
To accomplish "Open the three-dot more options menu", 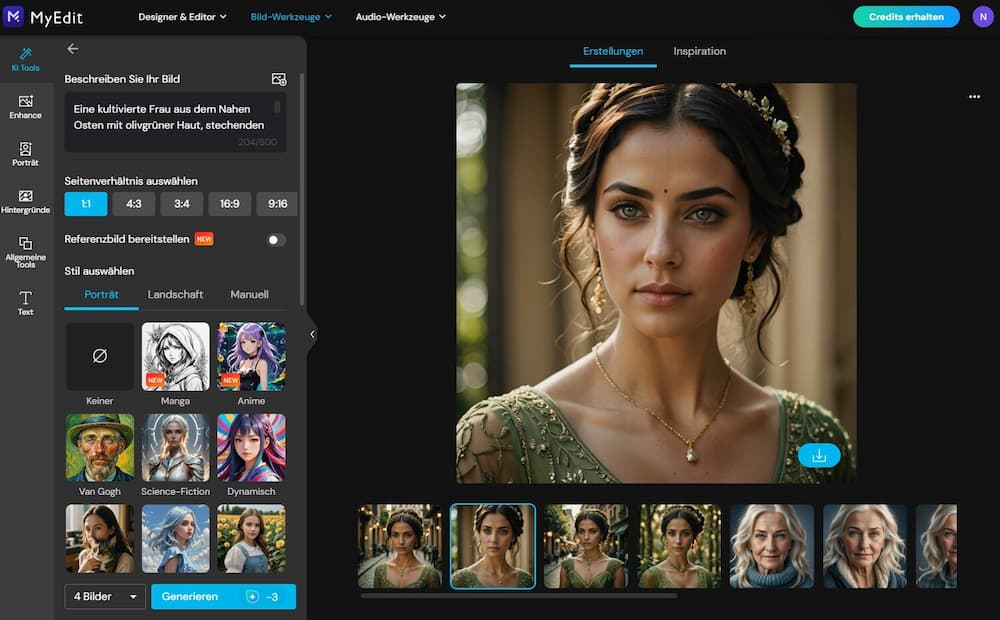I will point(974,97).
